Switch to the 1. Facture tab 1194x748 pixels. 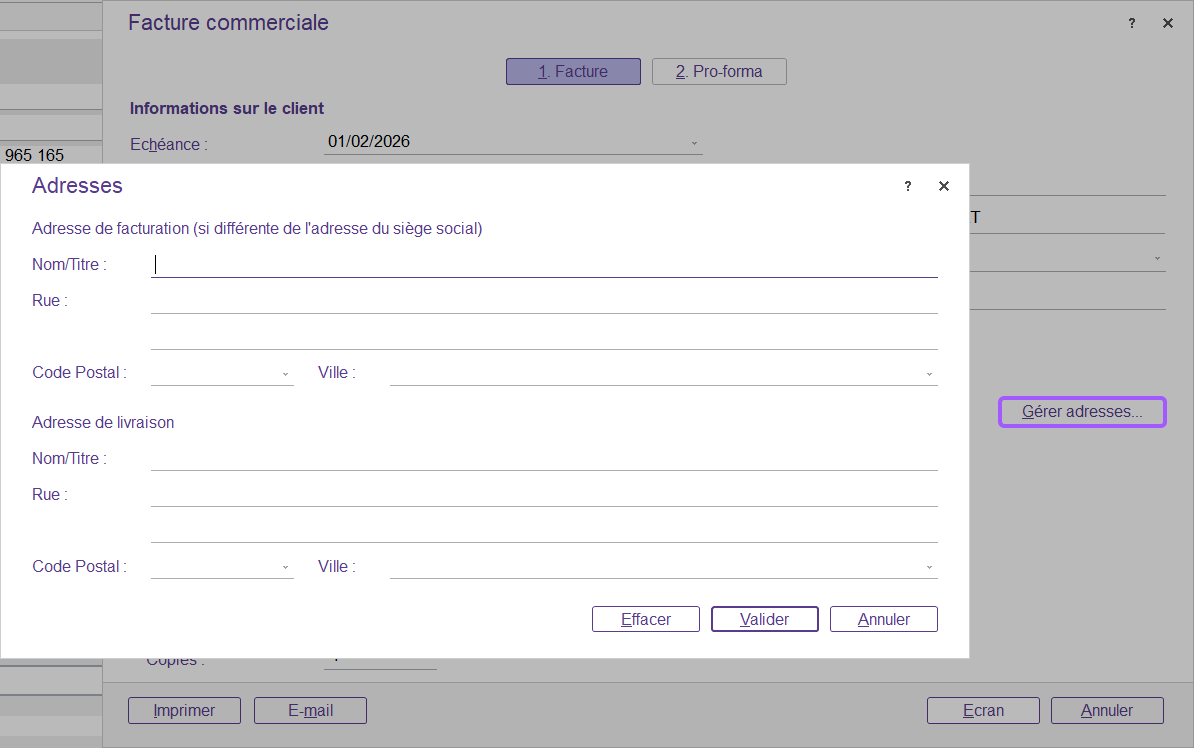click(x=573, y=72)
